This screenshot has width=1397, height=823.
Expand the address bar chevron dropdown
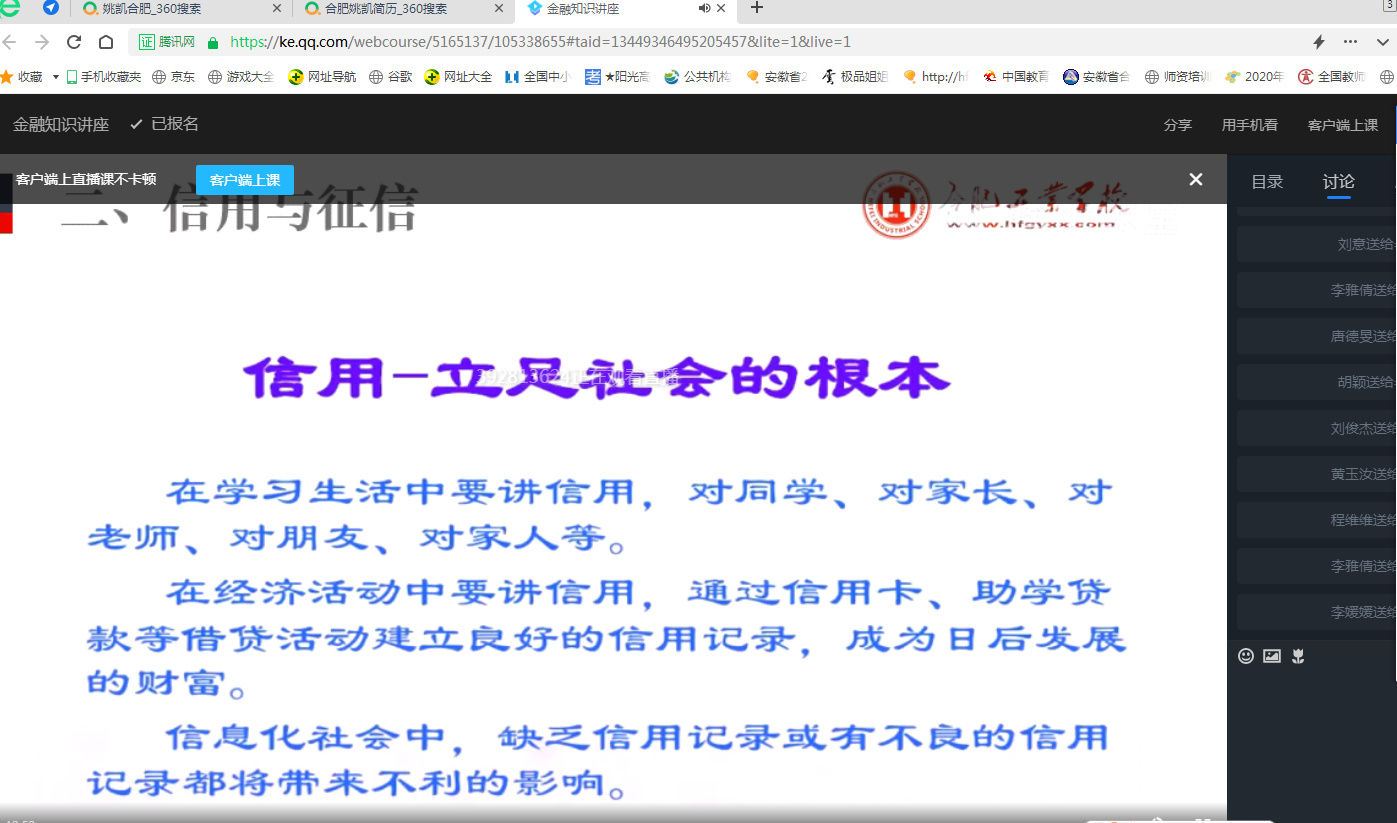pos(1384,42)
